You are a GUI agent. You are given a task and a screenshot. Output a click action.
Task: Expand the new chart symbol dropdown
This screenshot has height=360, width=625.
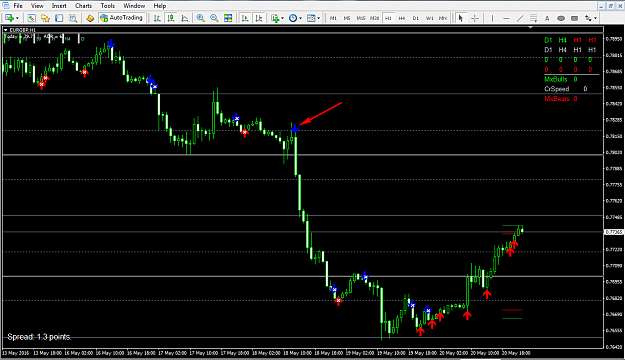pos(17,18)
